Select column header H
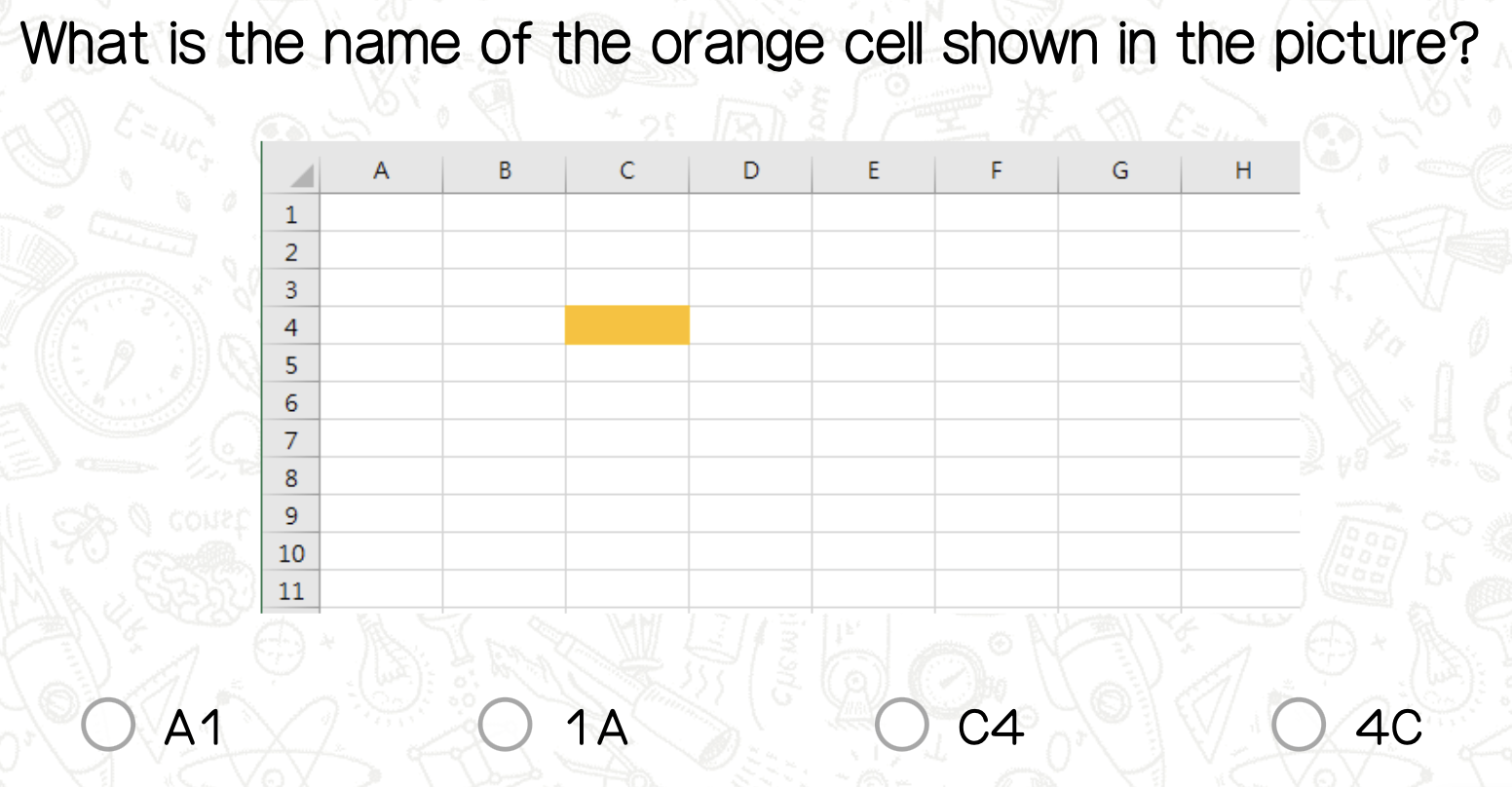 (1241, 171)
